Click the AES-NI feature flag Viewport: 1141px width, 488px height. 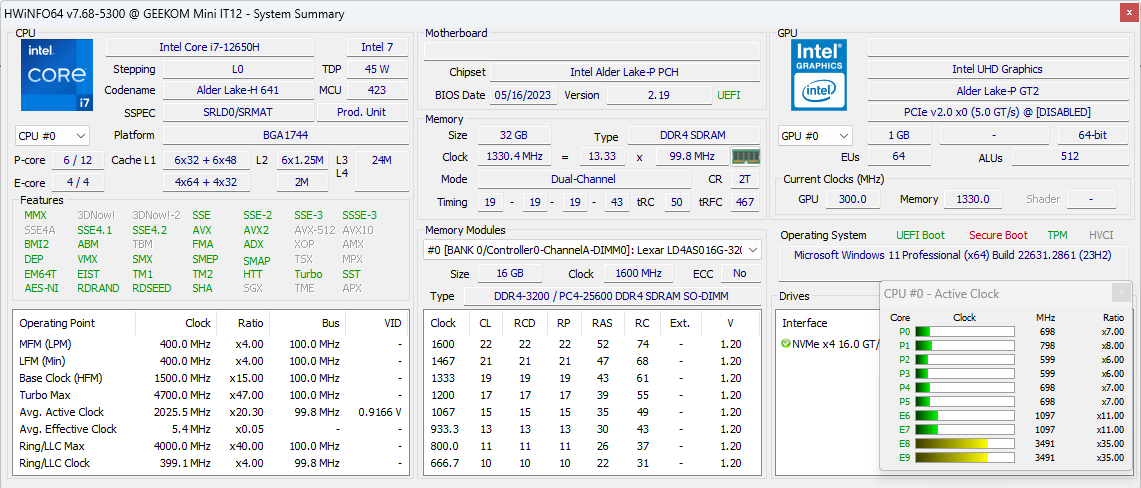[41, 288]
